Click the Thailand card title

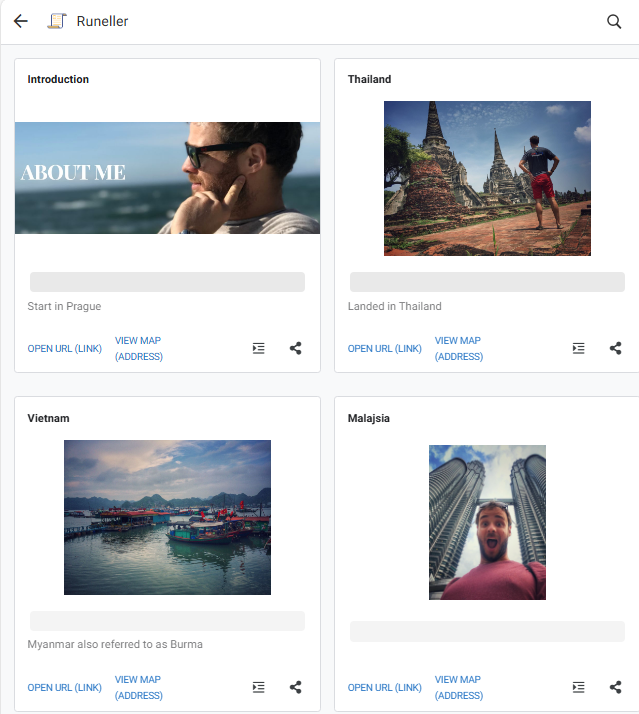(x=369, y=79)
